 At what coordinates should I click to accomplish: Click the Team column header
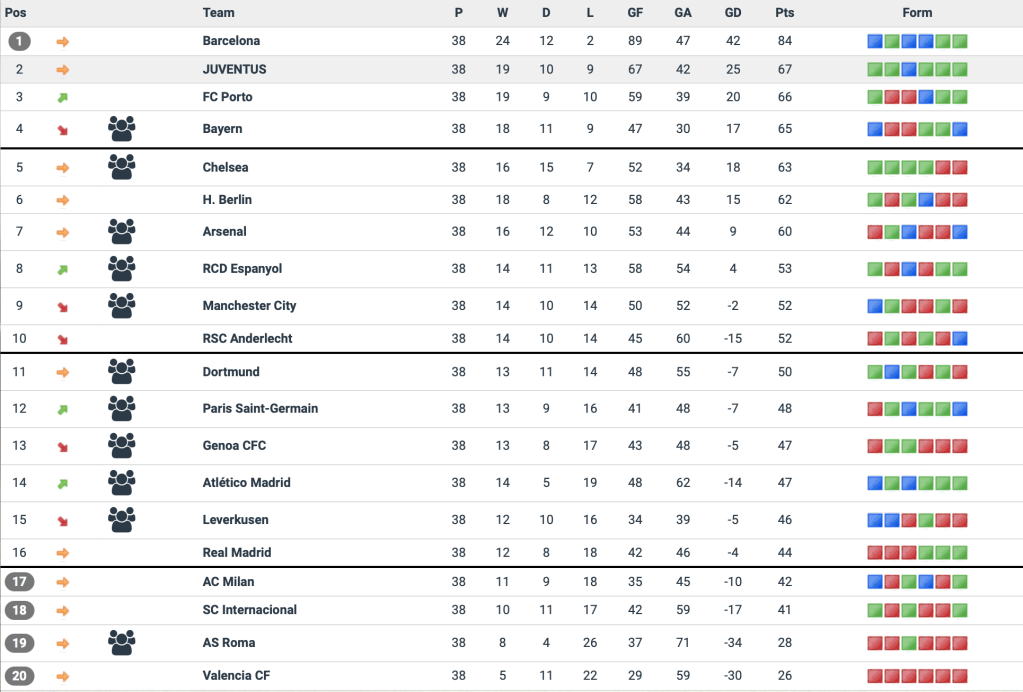coord(218,13)
